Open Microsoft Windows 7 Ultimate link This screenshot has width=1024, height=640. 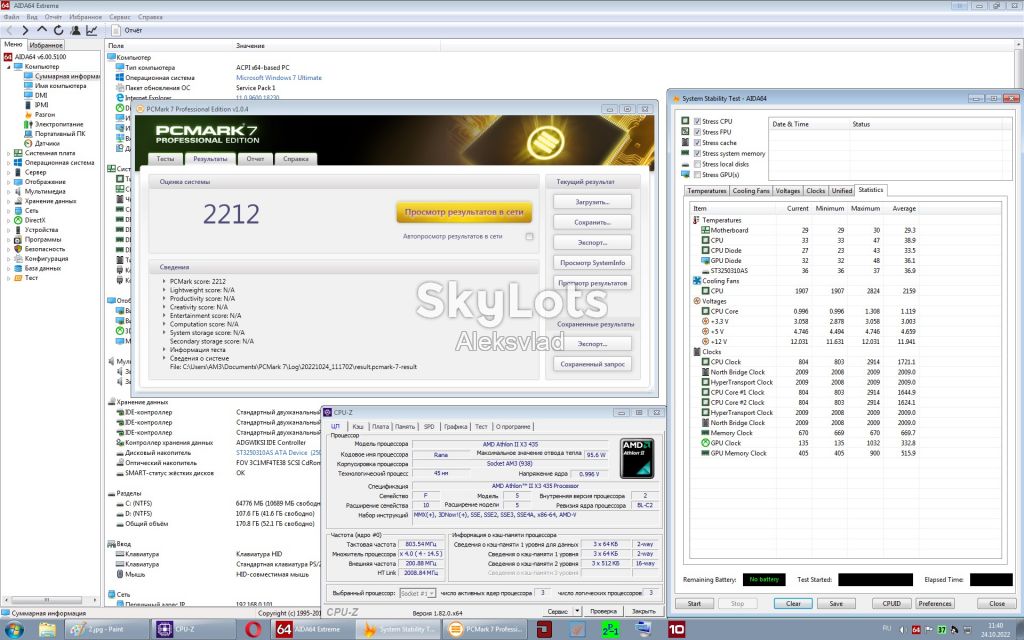(x=279, y=77)
